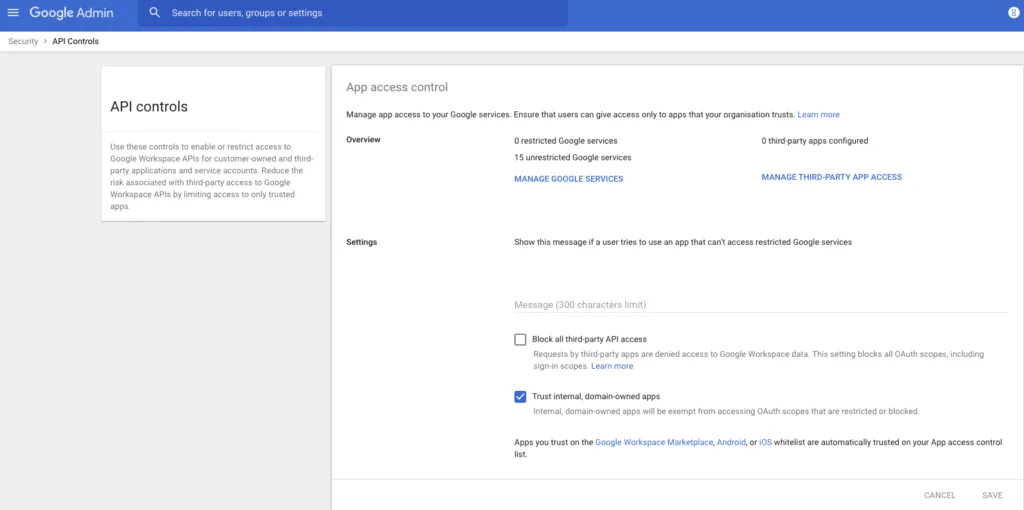1024x510 pixels.
Task: Open Learn more link in App access control description
Action: point(818,114)
